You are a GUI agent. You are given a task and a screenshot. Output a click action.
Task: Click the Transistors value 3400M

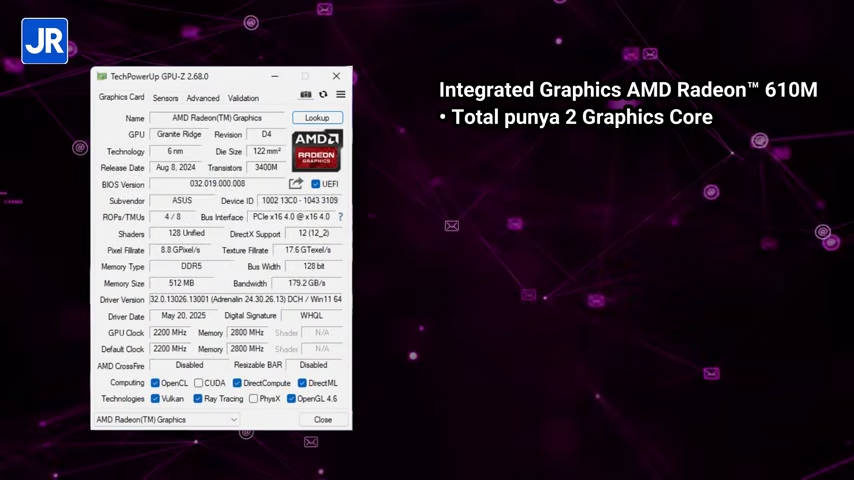(266, 167)
